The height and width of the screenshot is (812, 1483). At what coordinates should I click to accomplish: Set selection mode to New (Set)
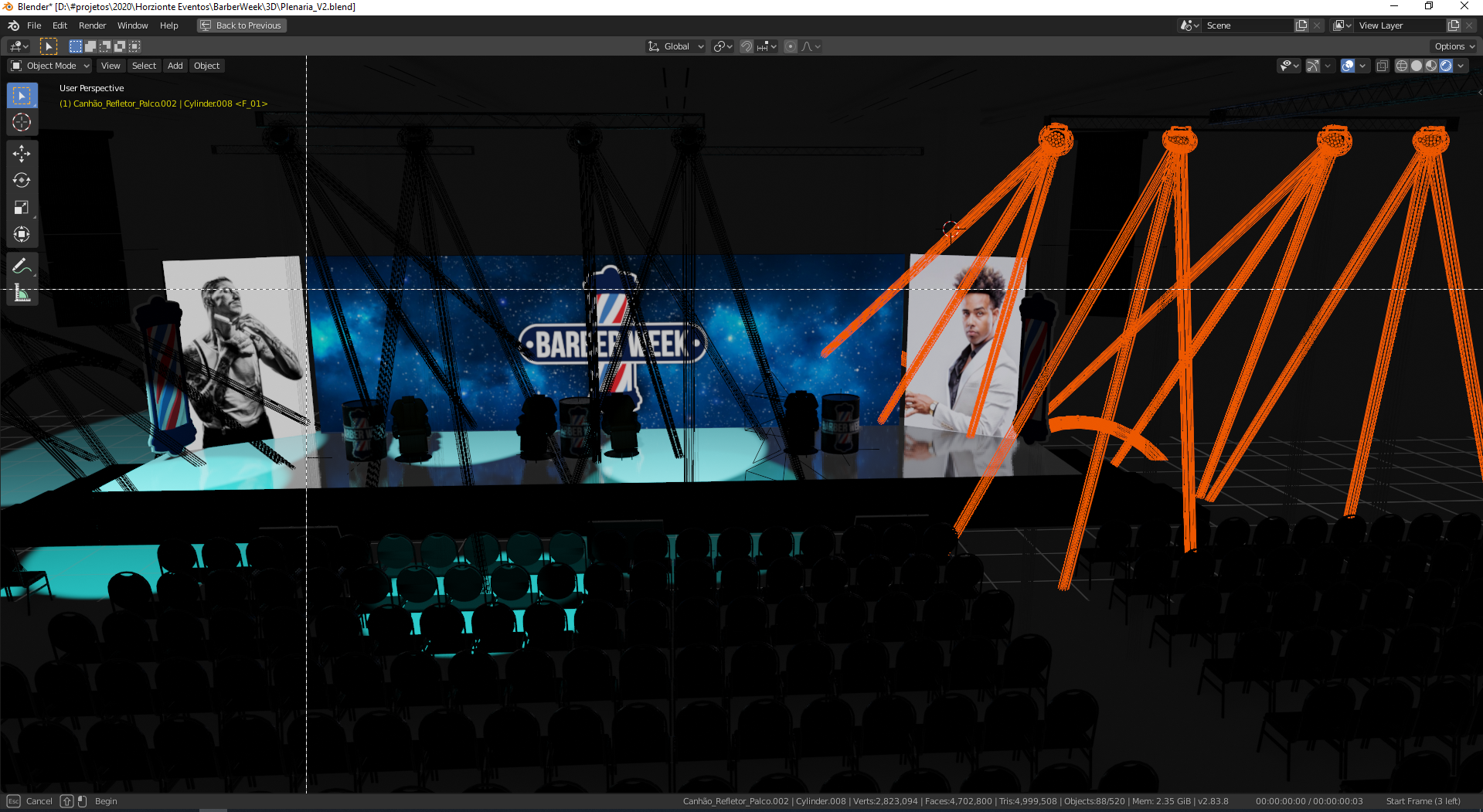click(x=76, y=46)
